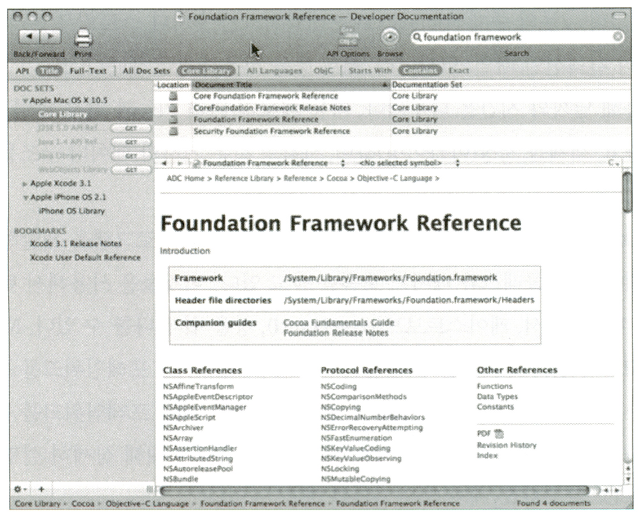Choose the All Languages filter

274,71
